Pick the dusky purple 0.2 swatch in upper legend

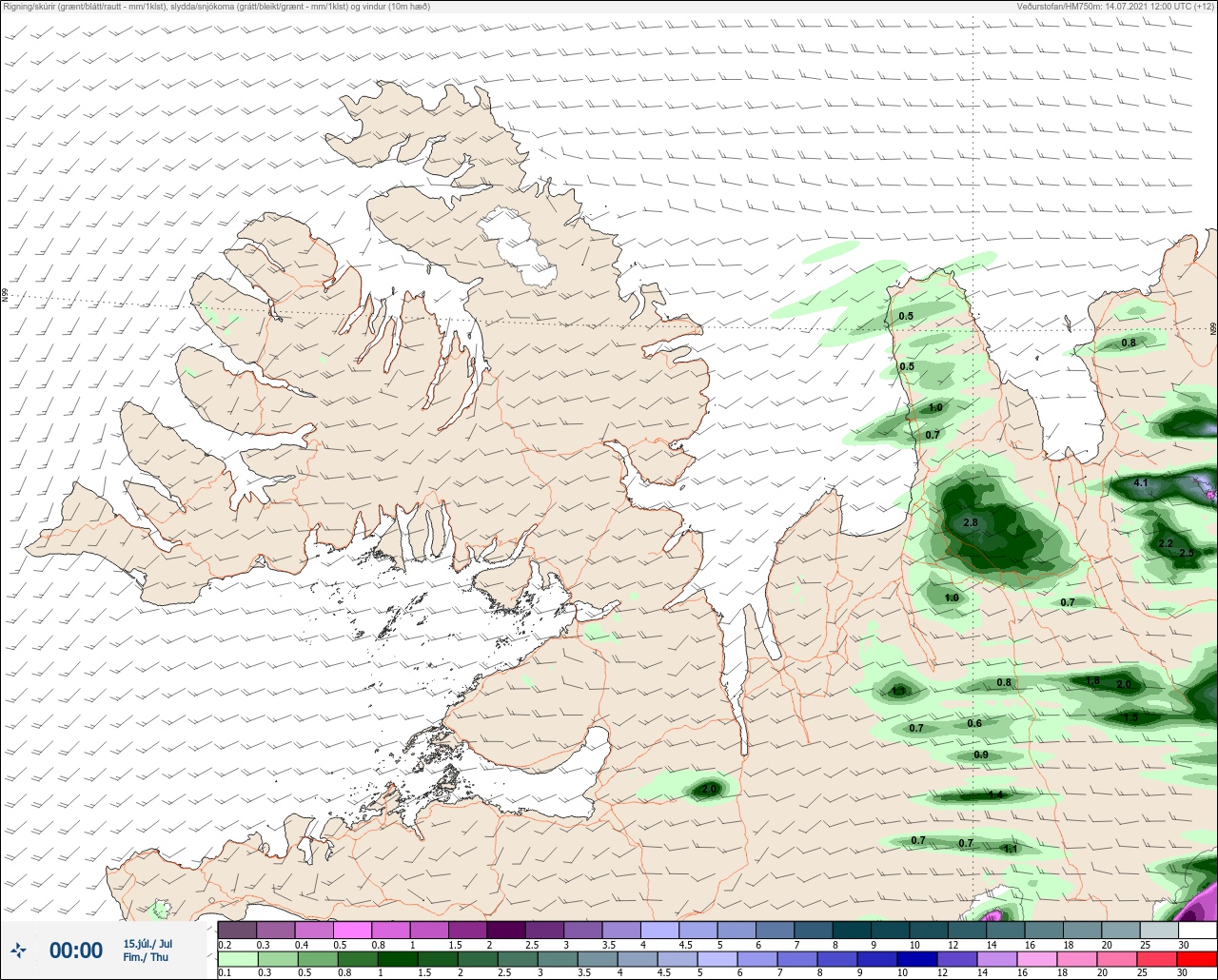[237, 930]
